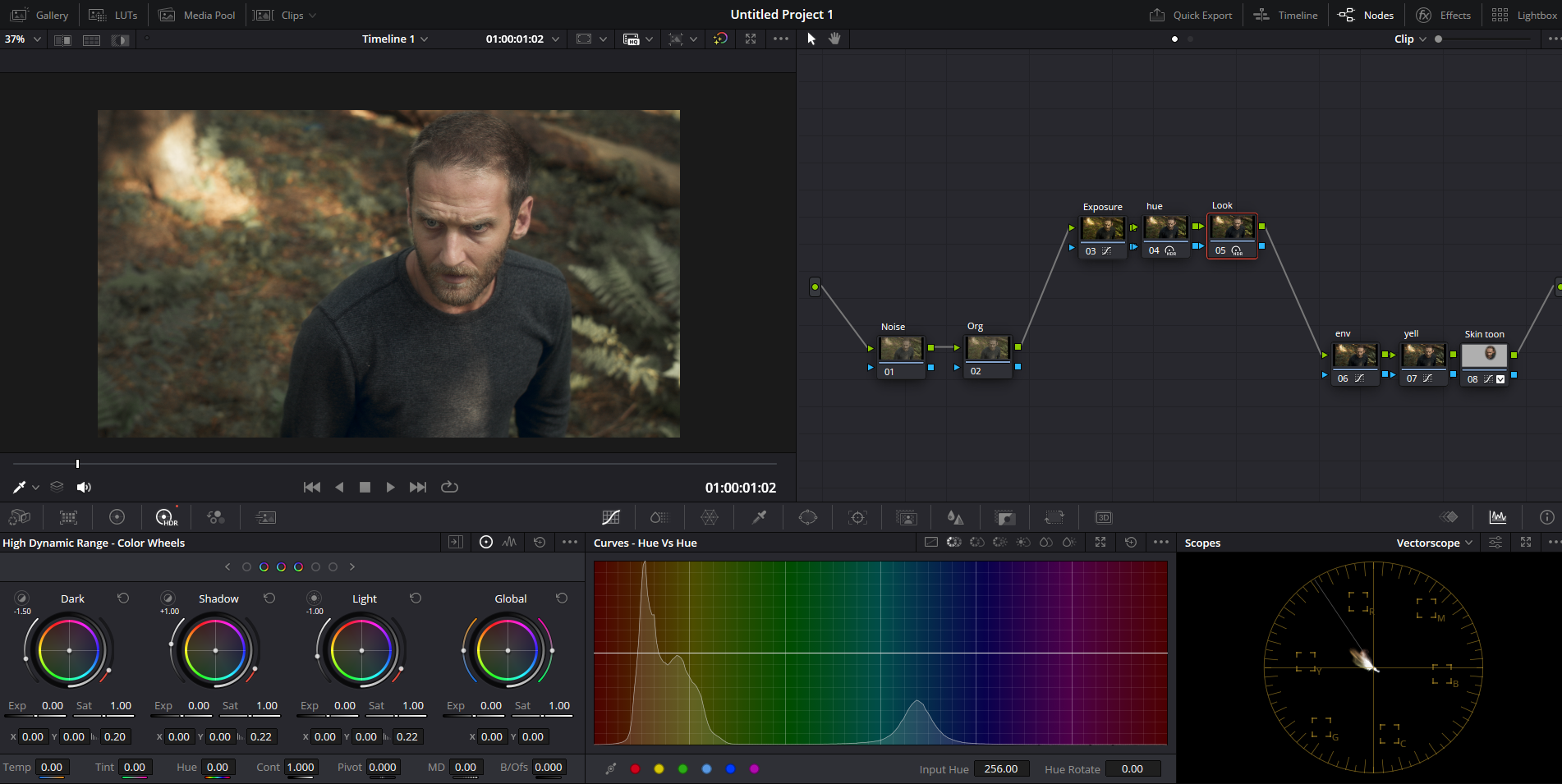Toggle loop playback
Screen dimensions: 1562x784
tap(449, 487)
